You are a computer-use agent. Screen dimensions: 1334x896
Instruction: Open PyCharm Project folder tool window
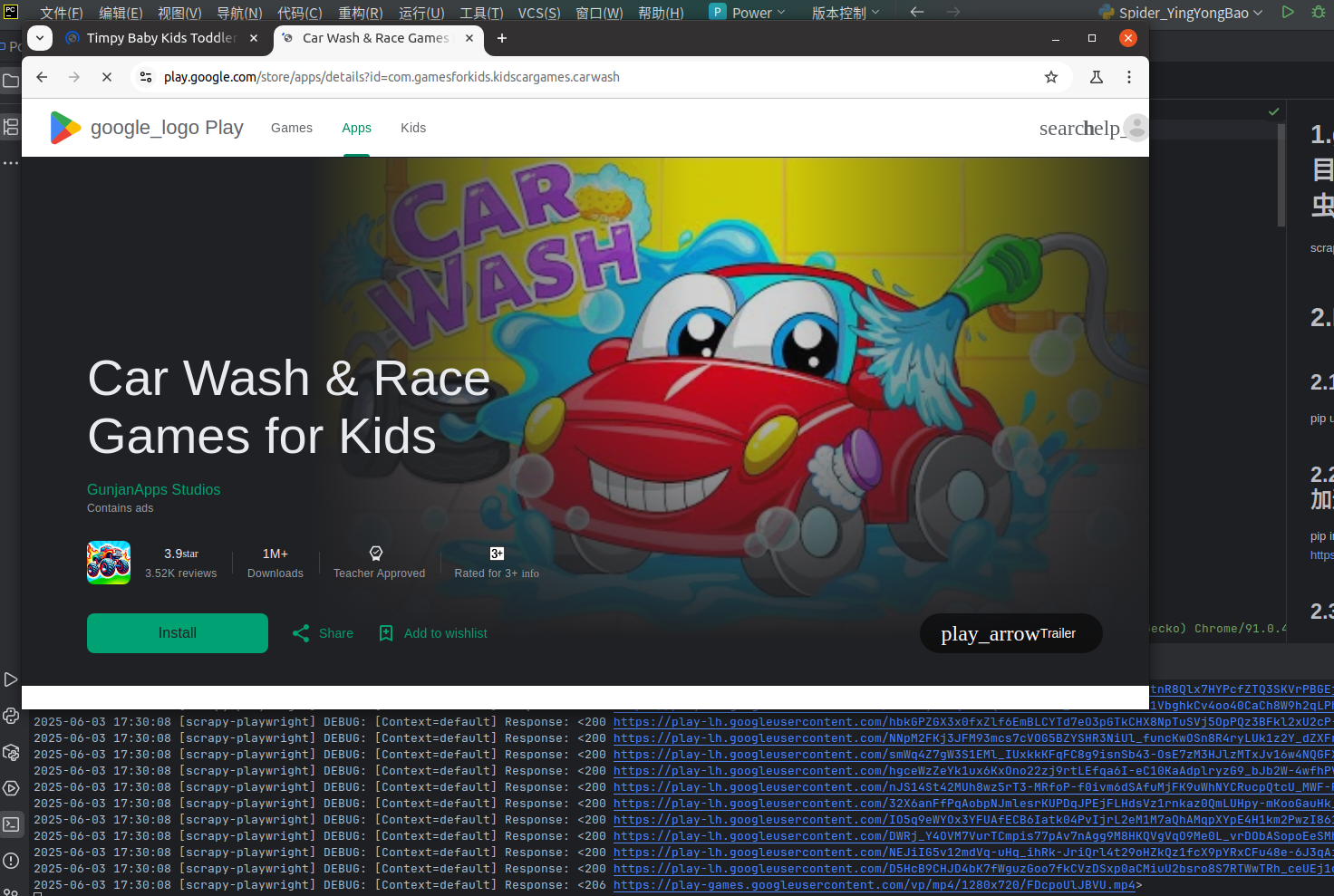point(11,81)
